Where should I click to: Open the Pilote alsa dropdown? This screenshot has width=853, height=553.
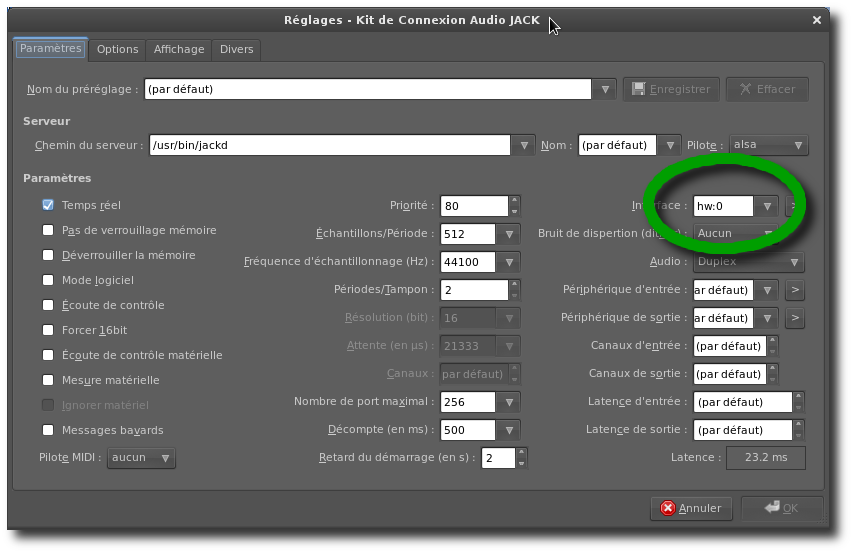point(769,145)
